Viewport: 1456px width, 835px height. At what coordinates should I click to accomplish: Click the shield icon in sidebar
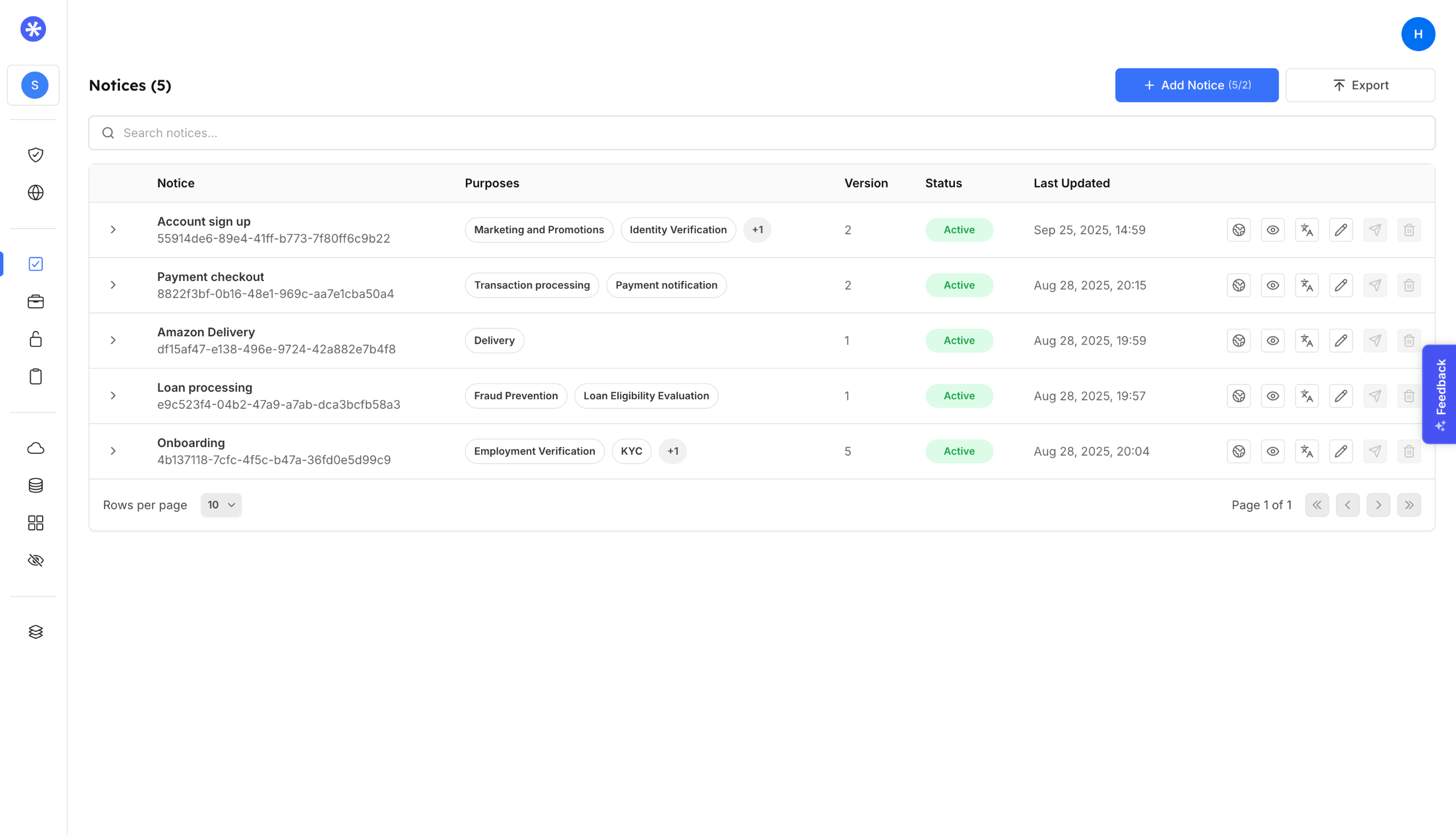click(x=36, y=155)
